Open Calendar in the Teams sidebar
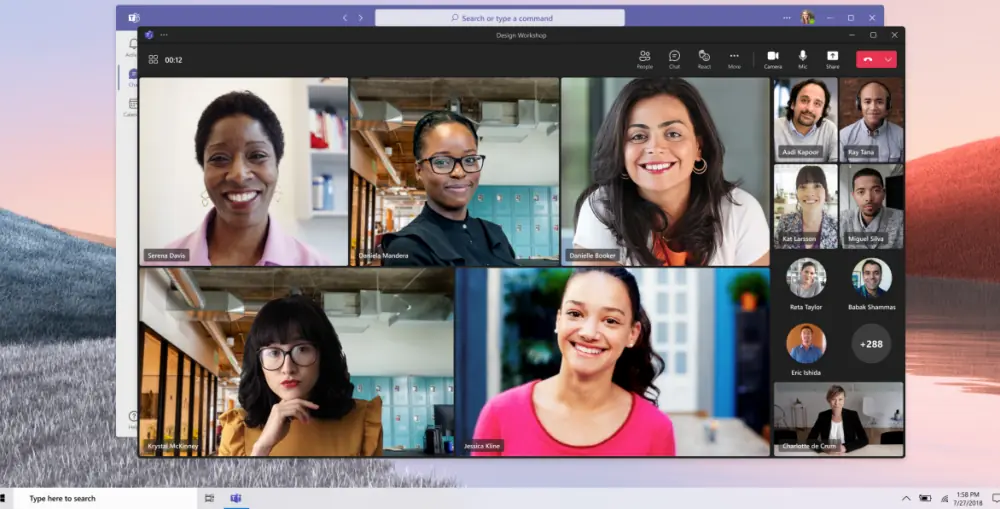This screenshot has height=509, width=1000. (131, 106)
